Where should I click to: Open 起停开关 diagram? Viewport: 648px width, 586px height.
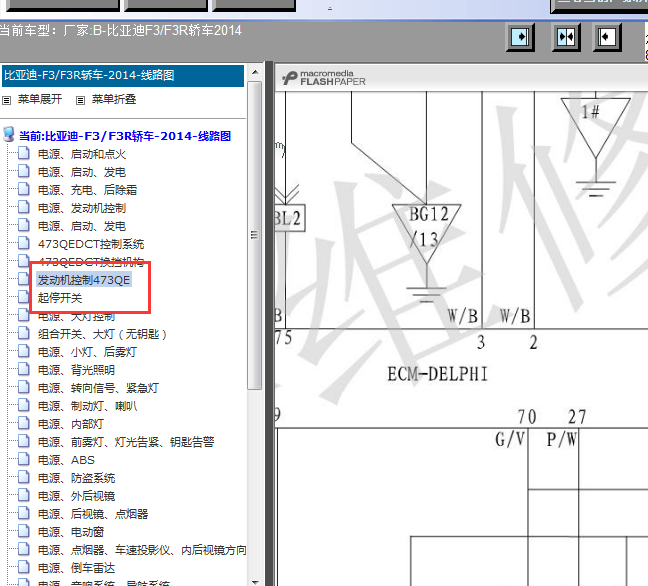tap(60, 298)
